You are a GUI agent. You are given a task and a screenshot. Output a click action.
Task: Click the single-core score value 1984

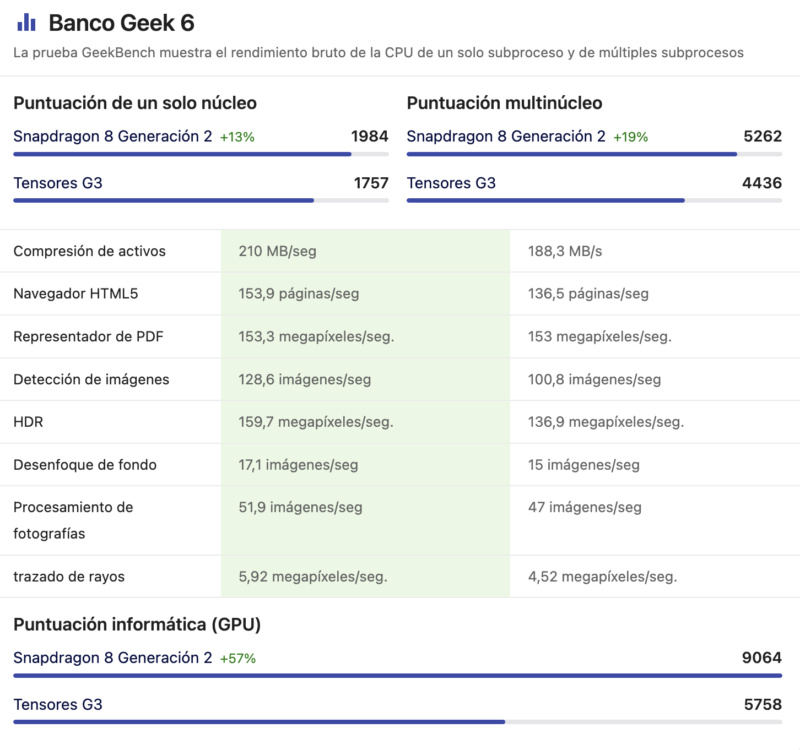click(369, 136)
